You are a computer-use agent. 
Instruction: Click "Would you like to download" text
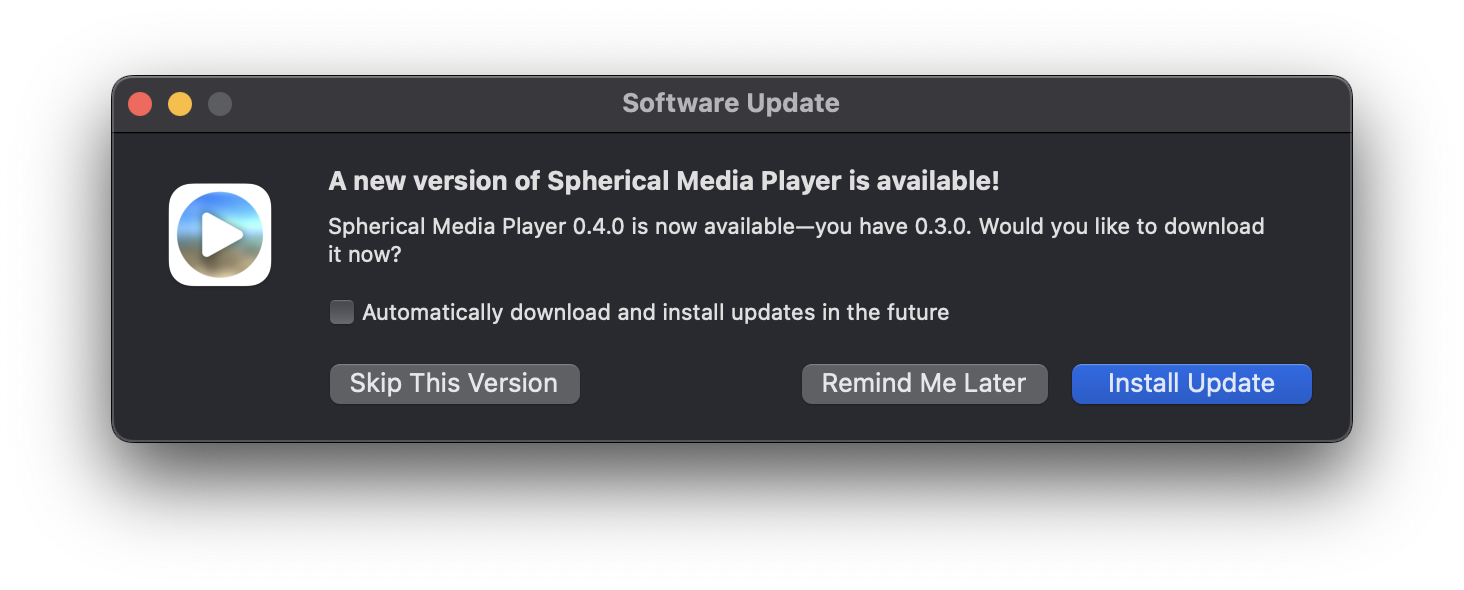1122,226
